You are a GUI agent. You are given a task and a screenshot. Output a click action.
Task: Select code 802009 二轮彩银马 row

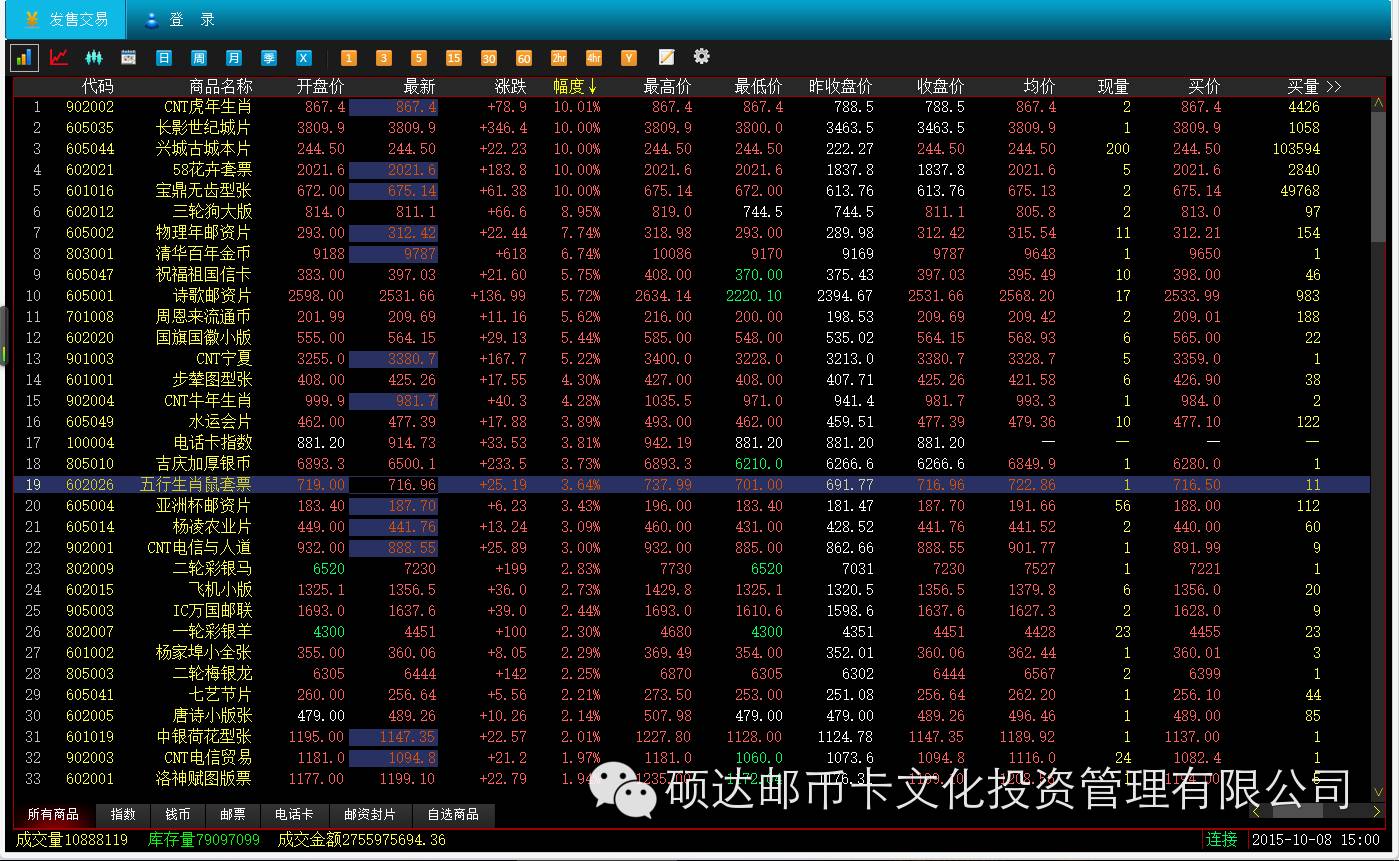690,569
